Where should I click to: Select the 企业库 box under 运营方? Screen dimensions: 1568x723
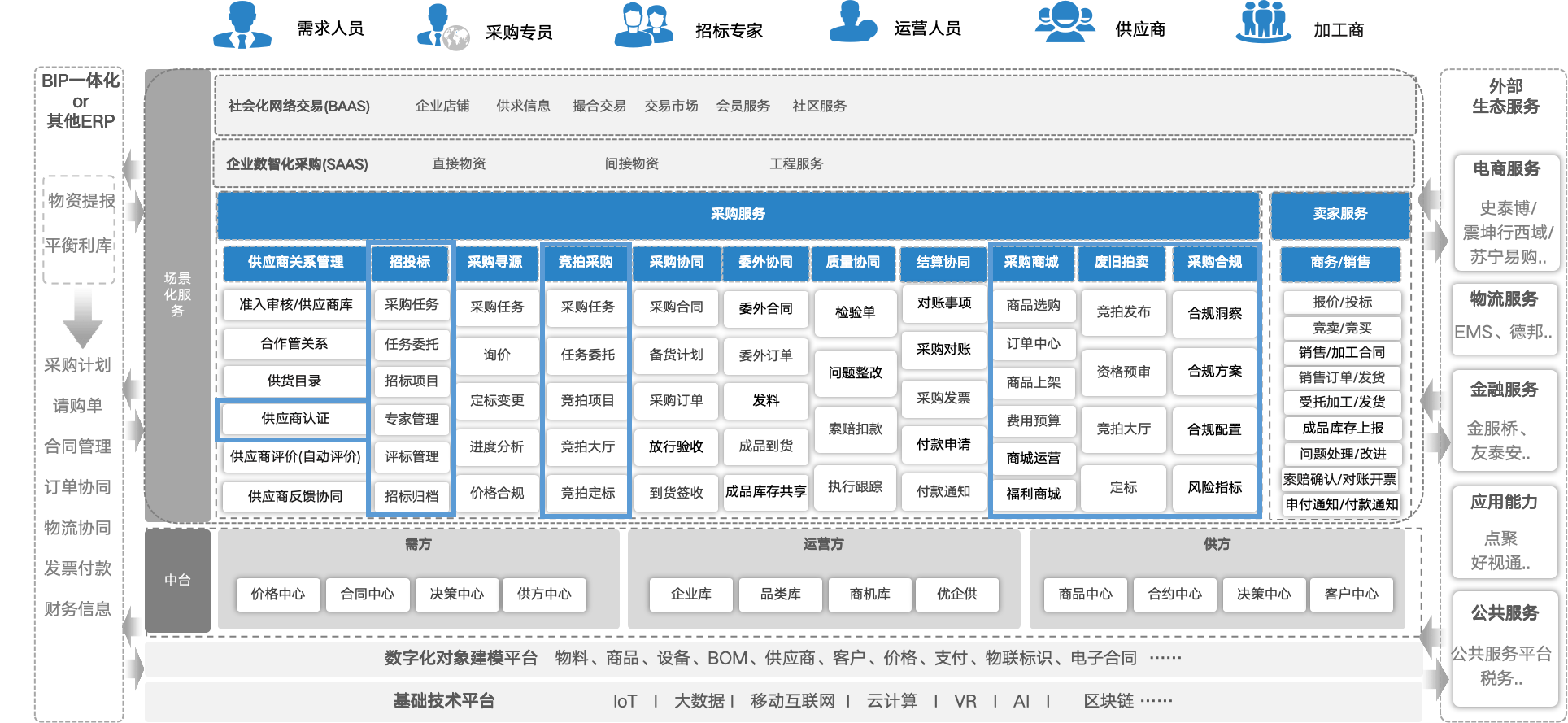coord(690,594)
